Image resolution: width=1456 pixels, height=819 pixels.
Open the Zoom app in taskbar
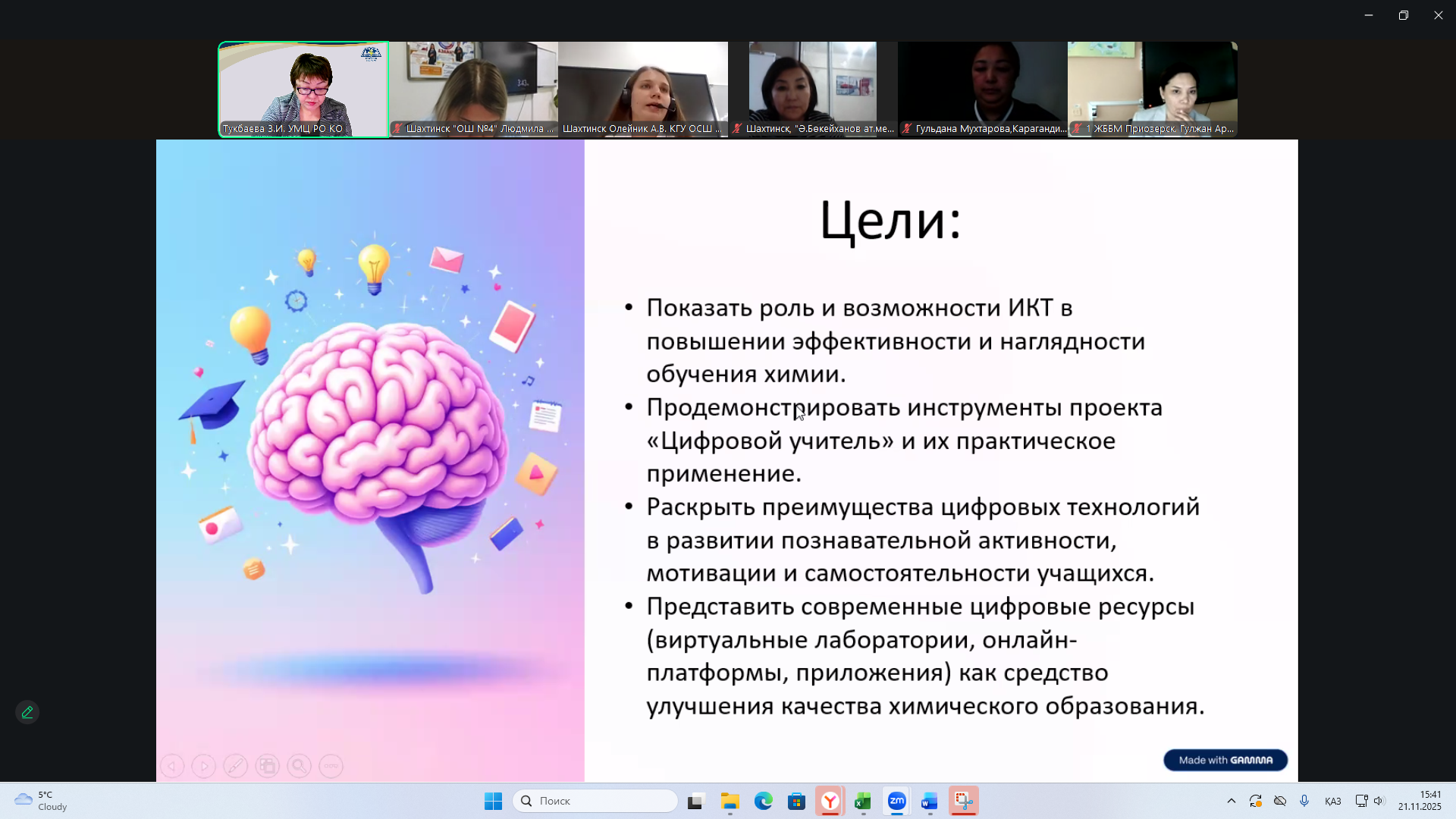pos(896,801)
